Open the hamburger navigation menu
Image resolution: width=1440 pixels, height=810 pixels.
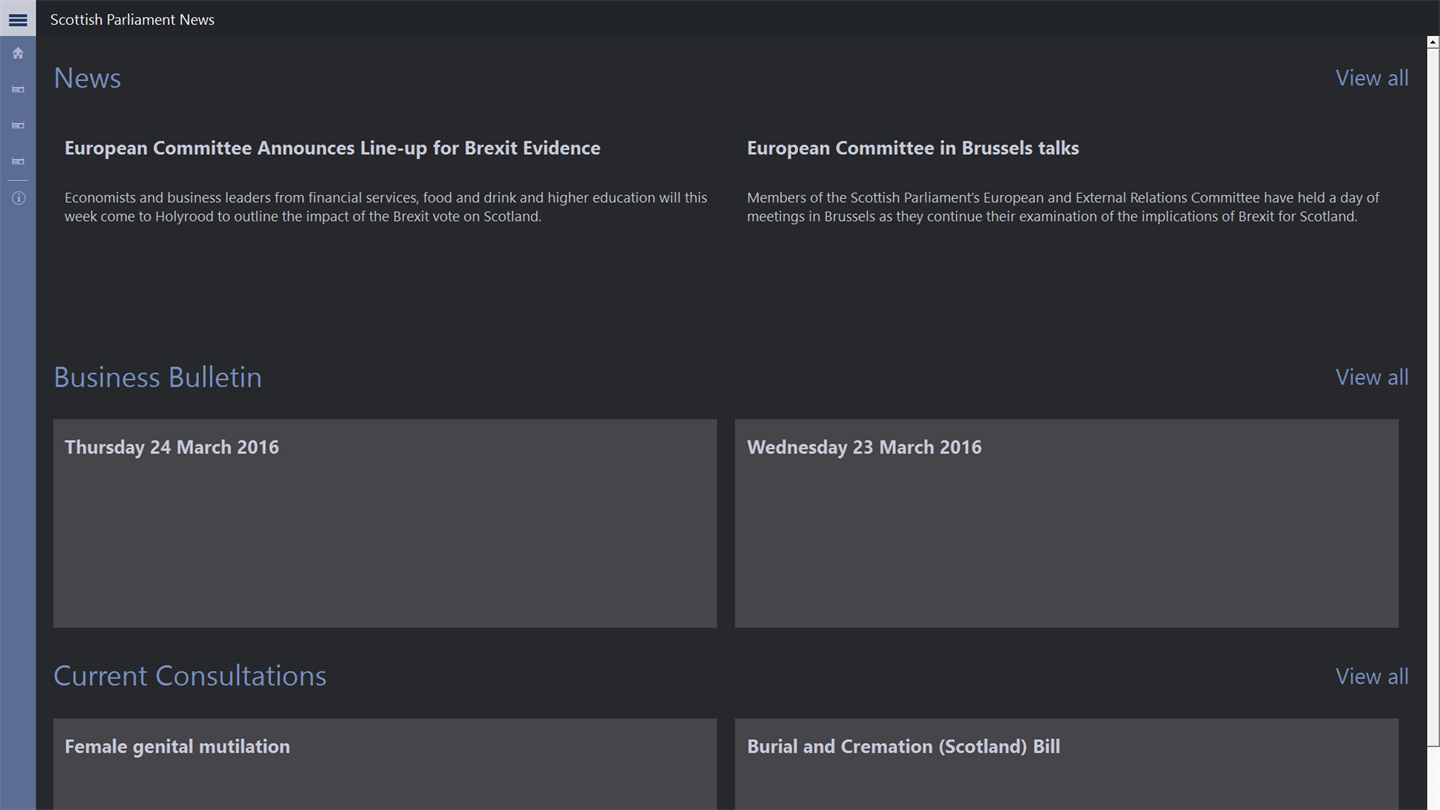18,19
